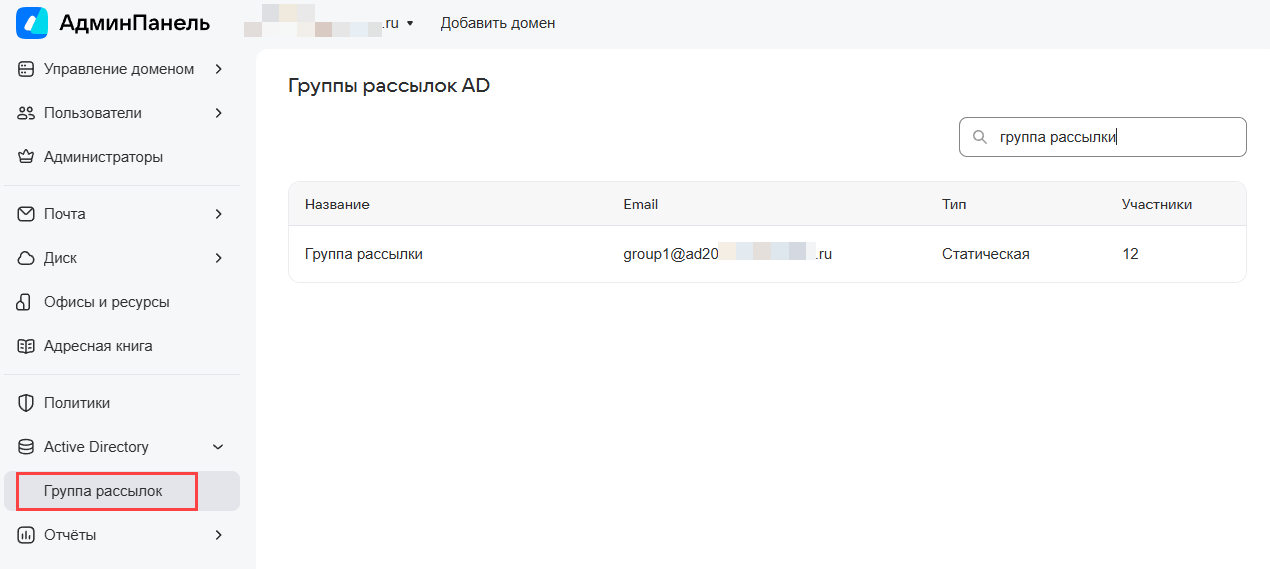Click the Пользователи people icon
Viewport: 1270px width, 569px height.
26,113
